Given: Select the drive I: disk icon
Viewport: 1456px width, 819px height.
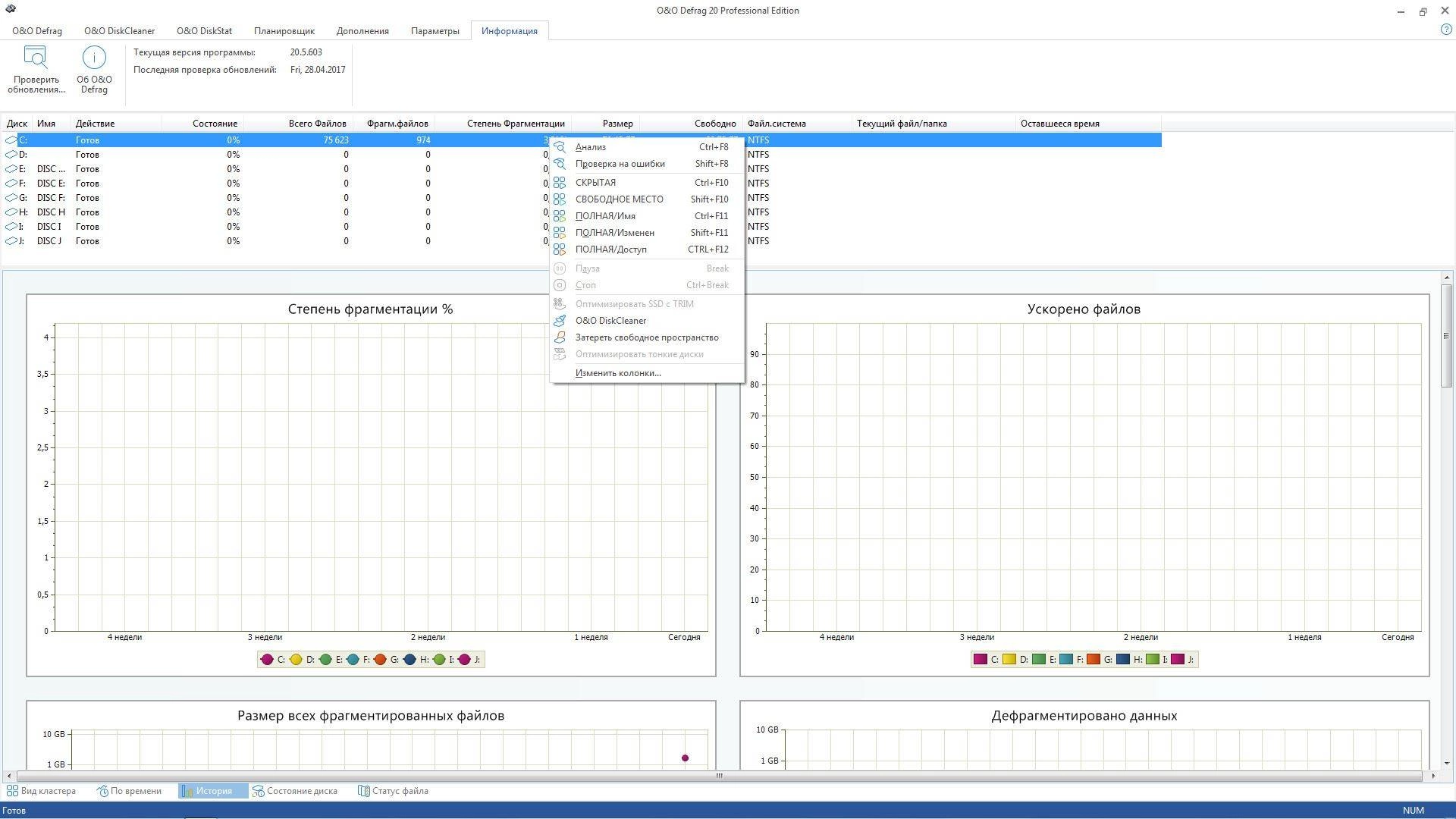Looking at the screenshot, I should 11,227.
